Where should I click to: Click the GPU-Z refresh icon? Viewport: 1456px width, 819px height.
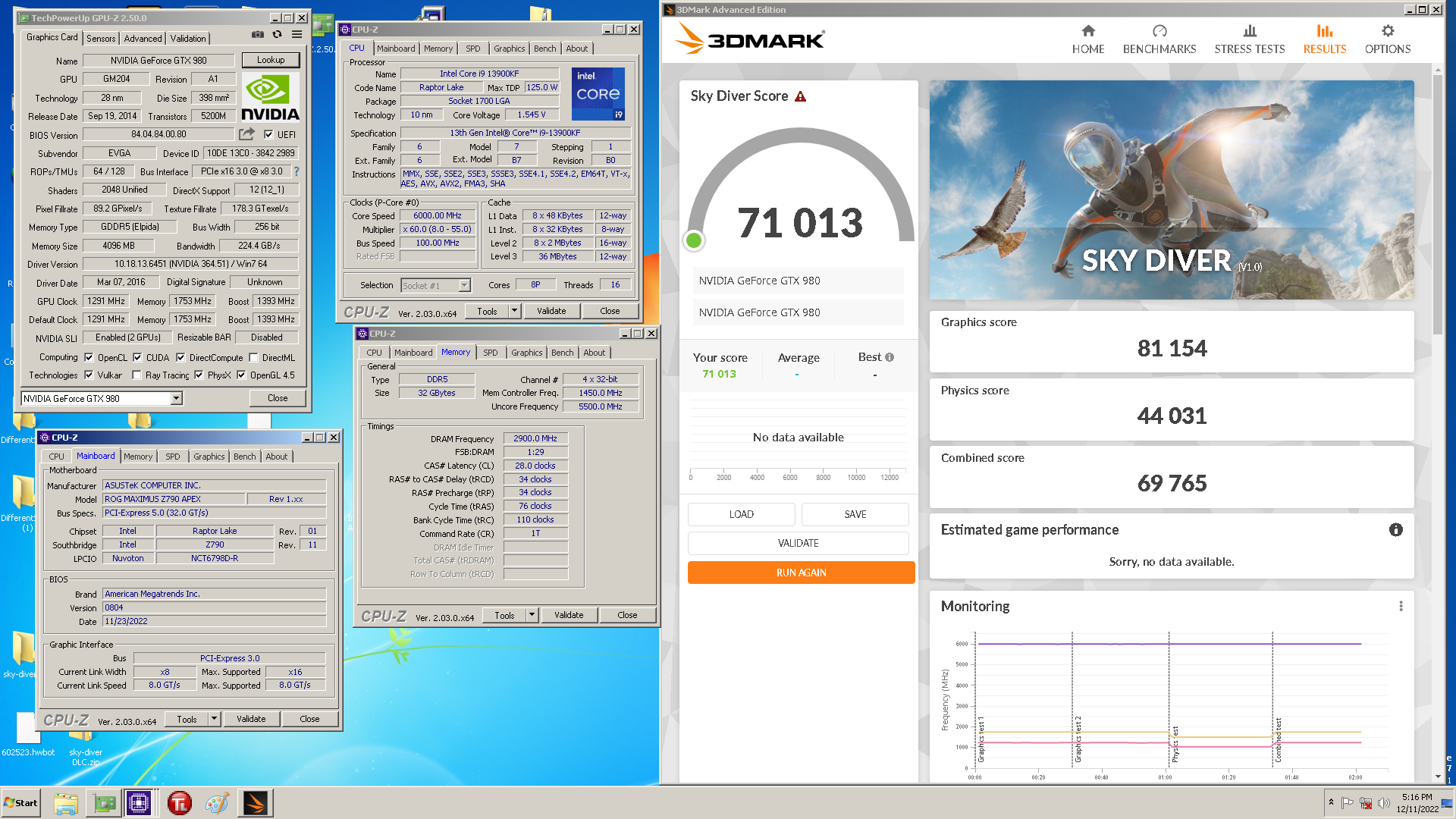click(x=278, y=35)
